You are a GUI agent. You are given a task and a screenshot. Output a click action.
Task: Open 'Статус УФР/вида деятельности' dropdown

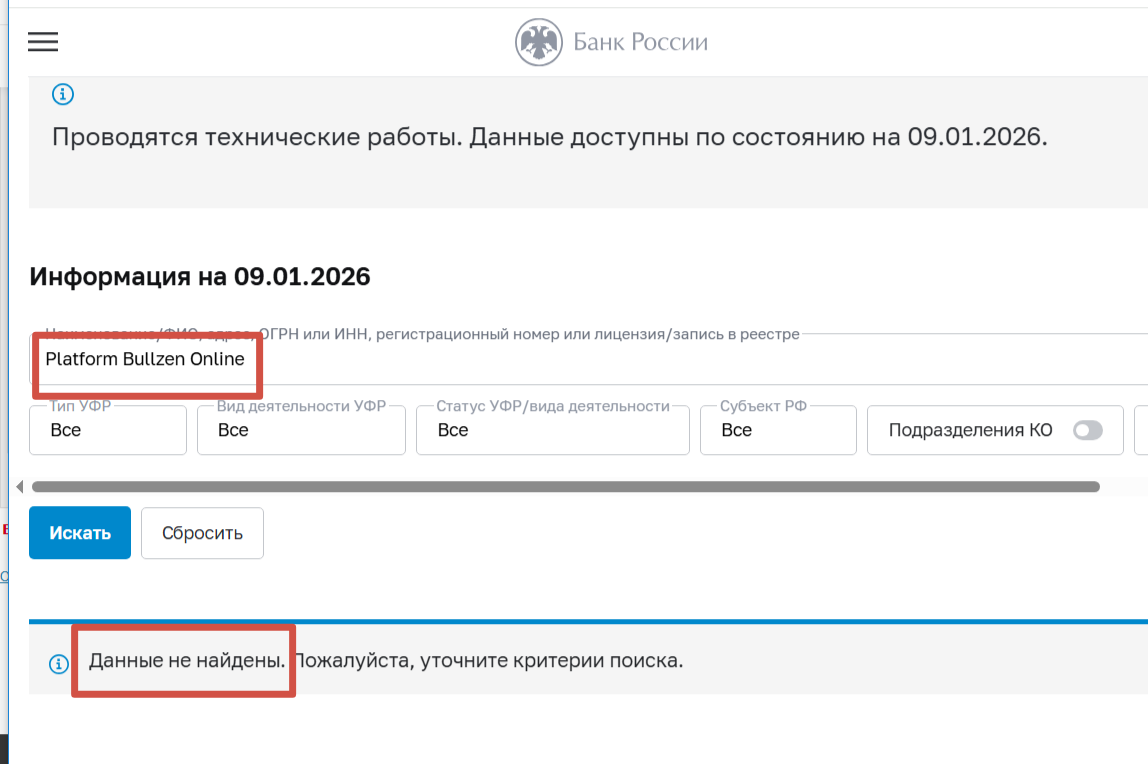tap(552, 430)
